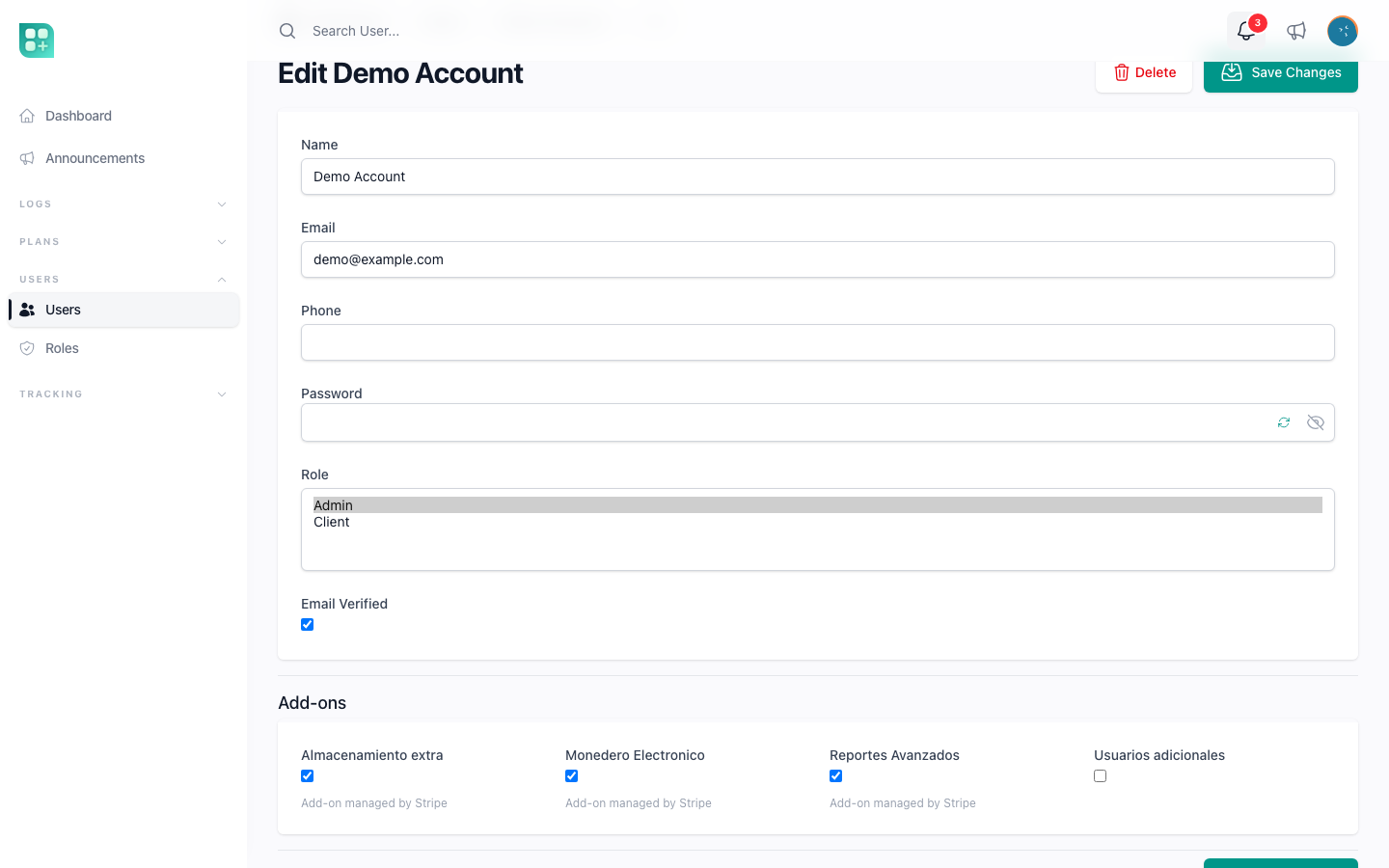Uncheck Monedero Electronico add-on
Image resolution: width=1389 pixels, height=868 pixels.
click(x=572, y=776)
